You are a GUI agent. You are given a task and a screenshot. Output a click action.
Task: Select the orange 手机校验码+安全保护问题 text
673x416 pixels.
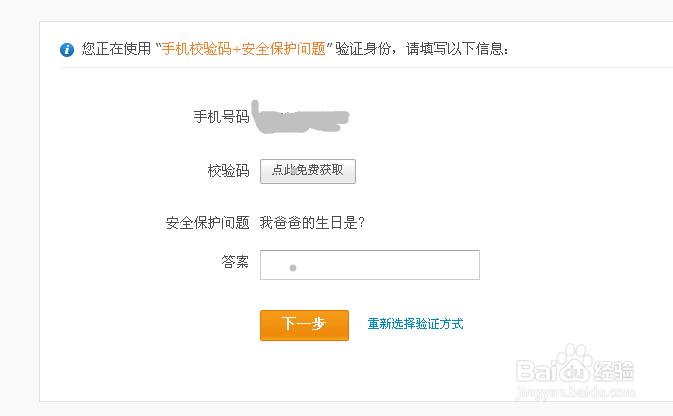pyautogui.click(x=243, y=49)
